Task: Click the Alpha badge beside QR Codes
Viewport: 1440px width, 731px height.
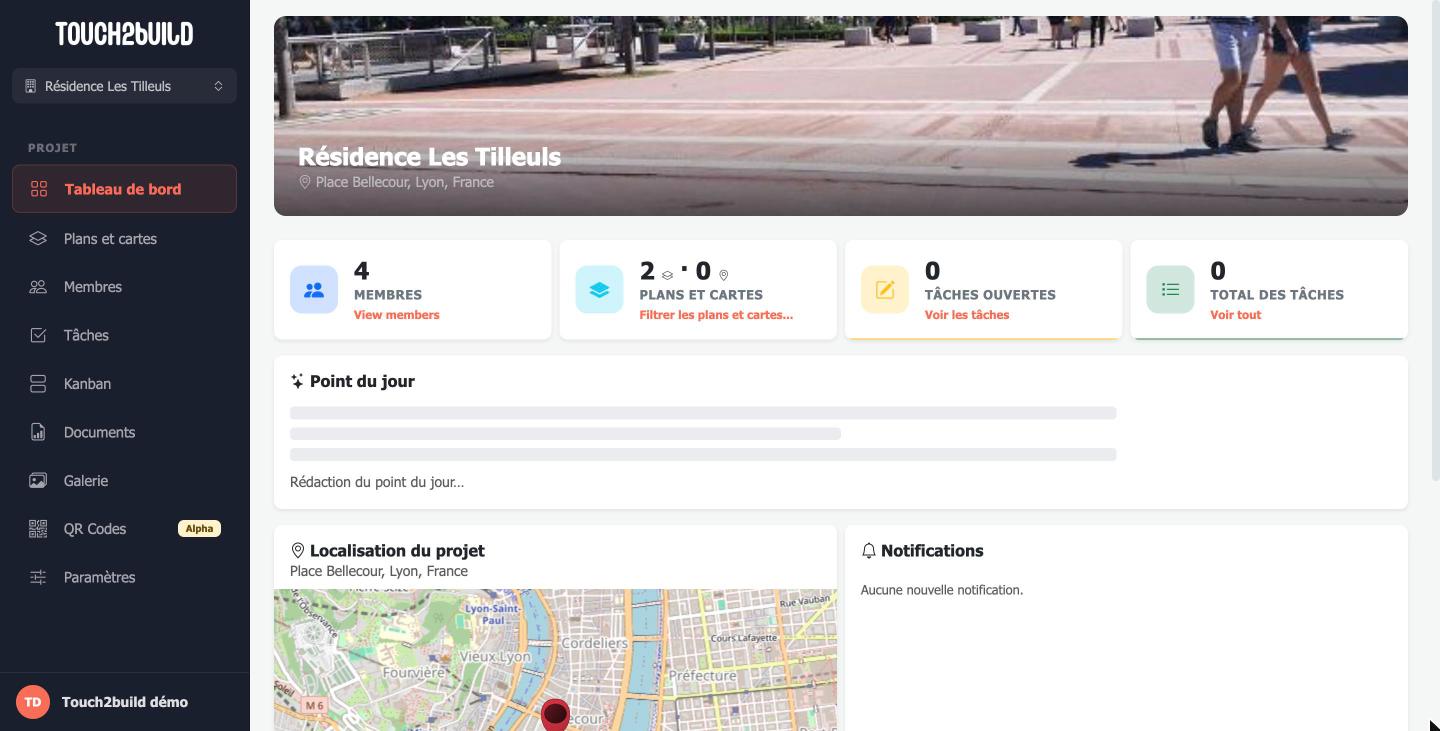Action: [x=199, y=529]
